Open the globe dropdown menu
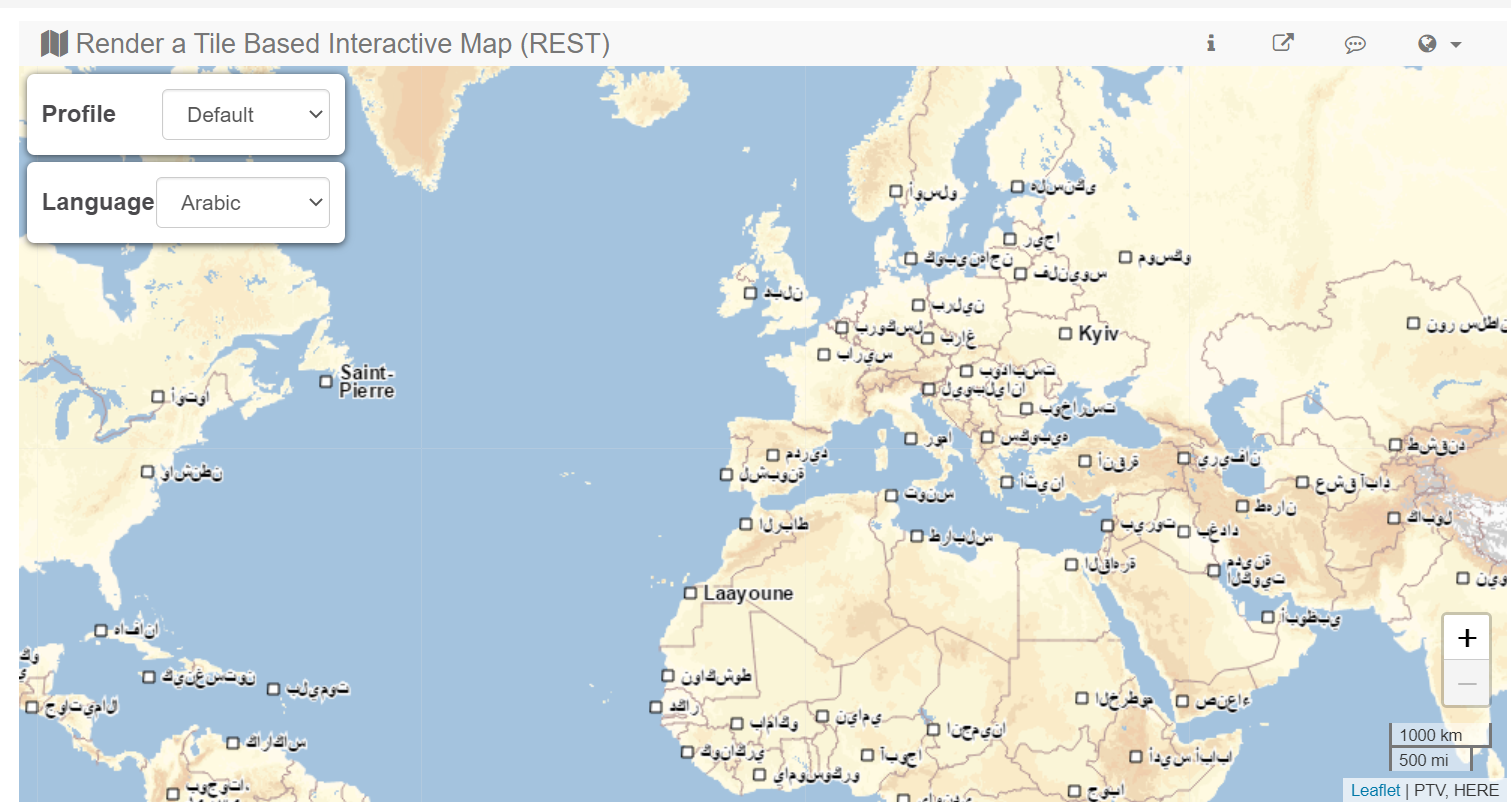The height and width of the screenshot is (804, 1511). point(1439,44)
